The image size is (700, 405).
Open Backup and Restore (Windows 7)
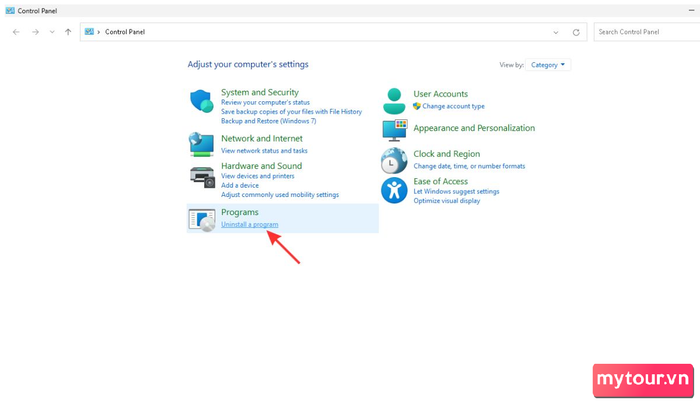[268, 121]
